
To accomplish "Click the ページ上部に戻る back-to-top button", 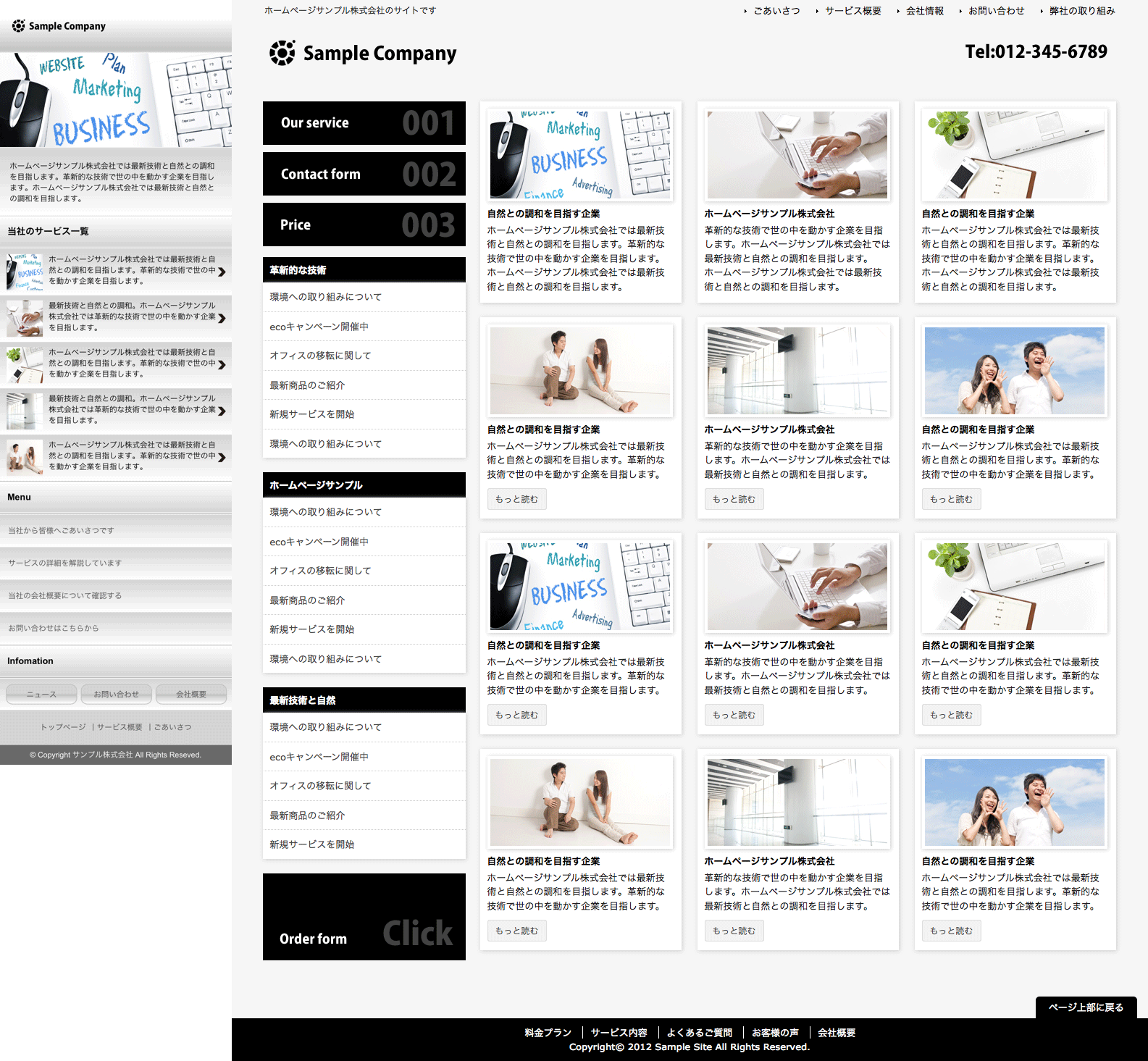I will (1086, 1007).
